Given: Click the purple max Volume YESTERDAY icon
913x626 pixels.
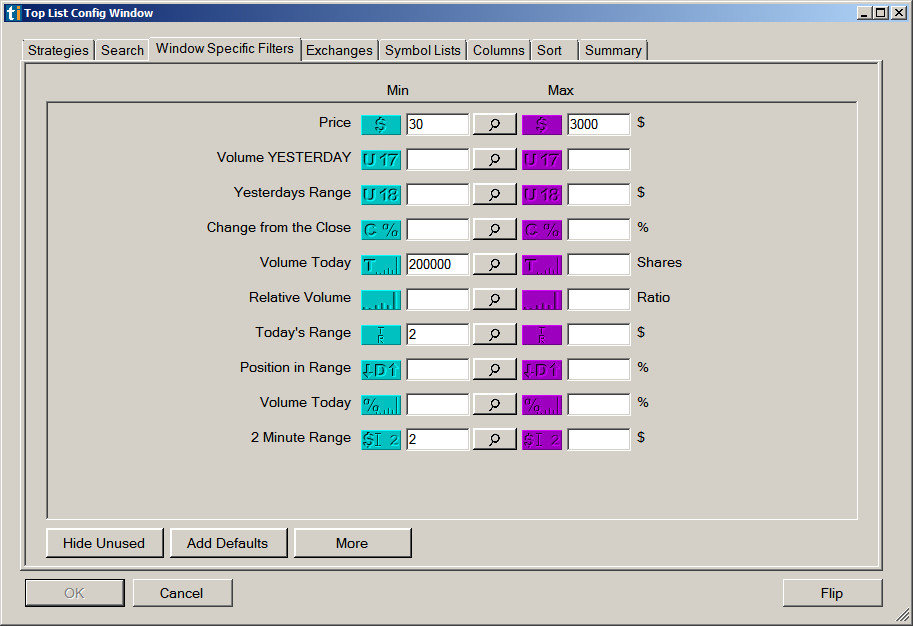Looking at the screenshot, I should pos(542,160).
